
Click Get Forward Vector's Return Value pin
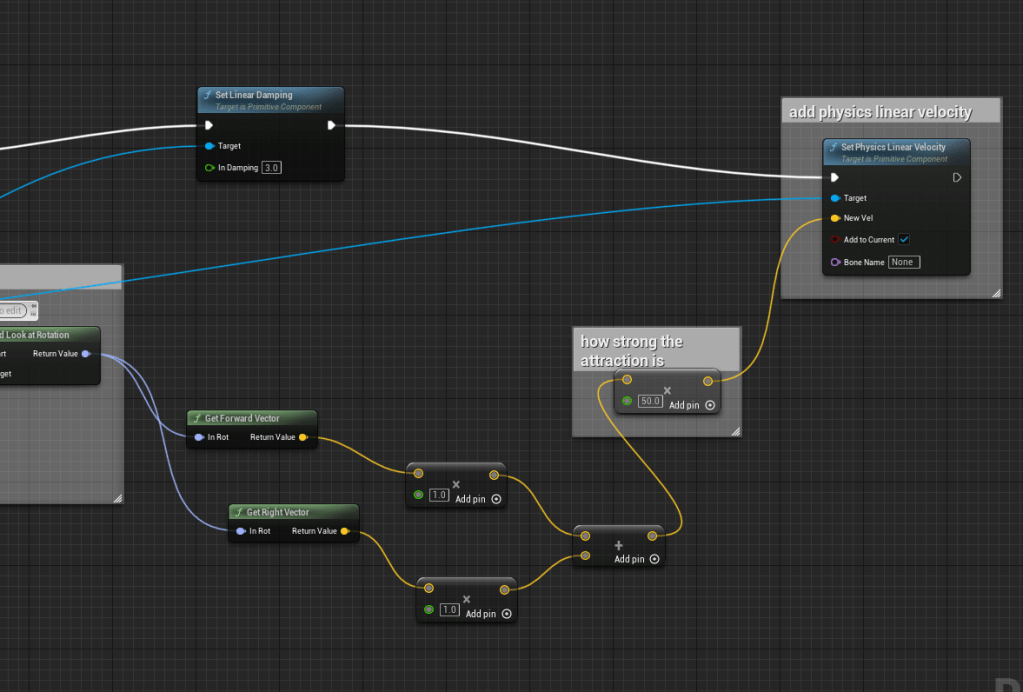[x=303, y=437]
